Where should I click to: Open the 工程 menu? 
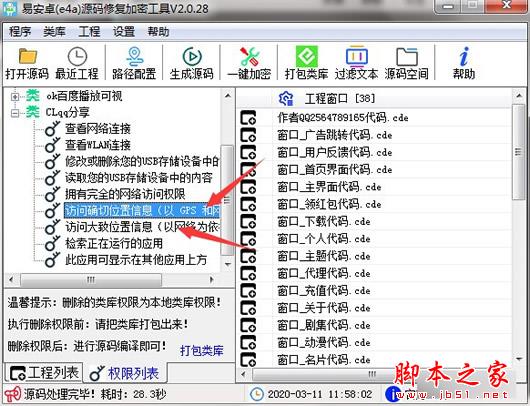(89, 32)
